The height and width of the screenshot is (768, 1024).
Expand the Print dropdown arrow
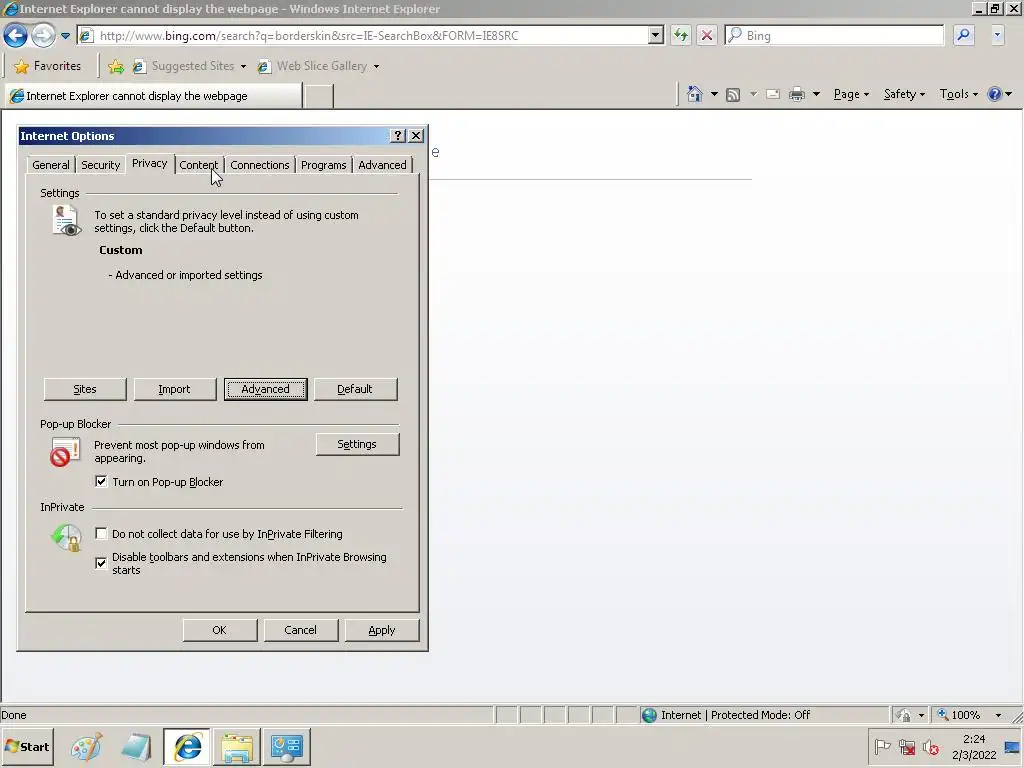pos(816,94)
